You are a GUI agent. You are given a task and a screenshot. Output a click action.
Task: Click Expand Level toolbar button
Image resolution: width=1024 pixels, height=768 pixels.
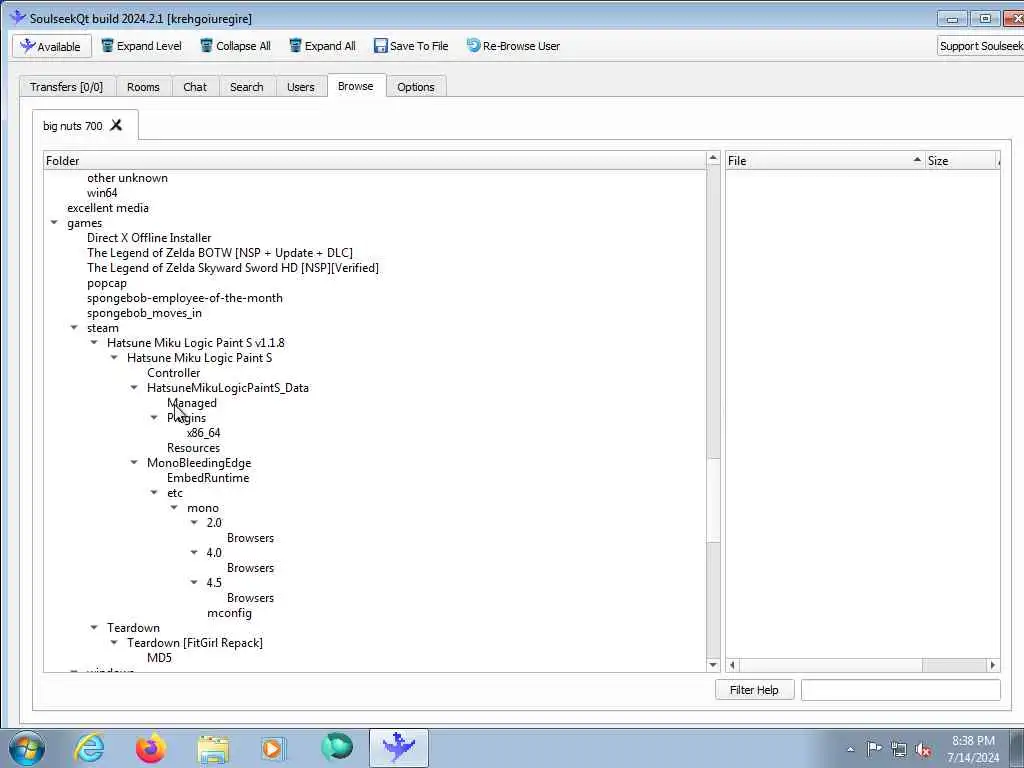click(141, 46)
